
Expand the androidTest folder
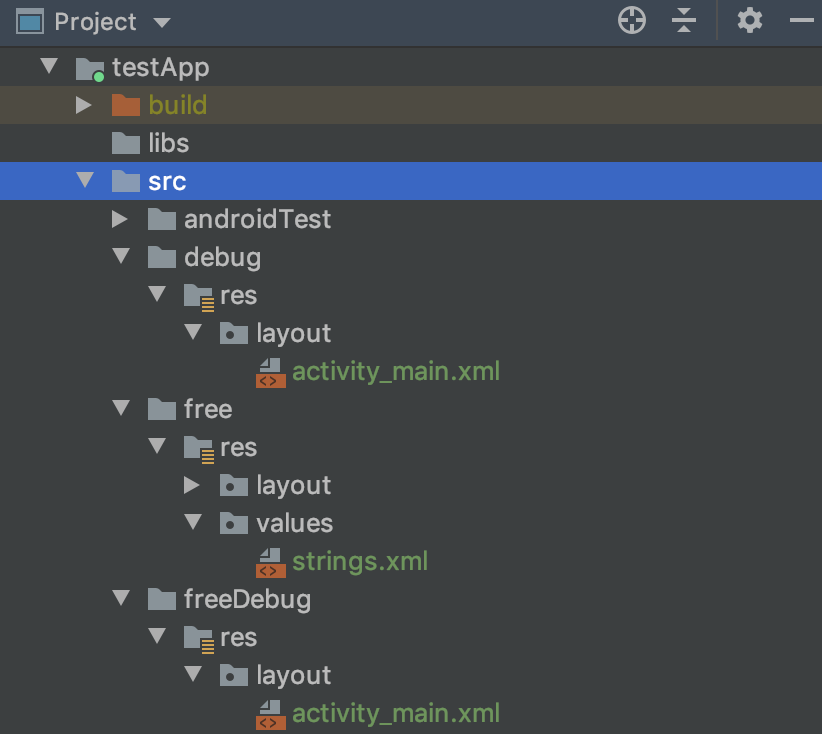pos(120,219)
